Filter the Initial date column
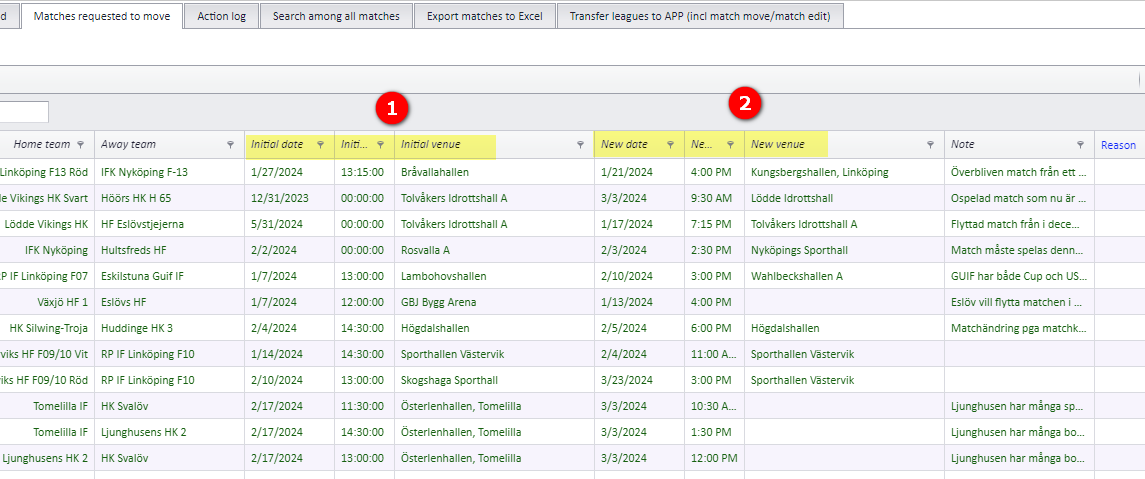This screenshot has width=1145, height=479. (320, 145)
